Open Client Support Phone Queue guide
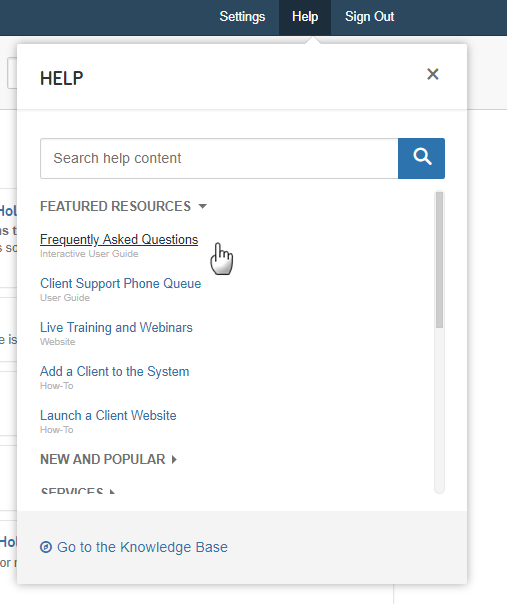 tap(121, 284)
